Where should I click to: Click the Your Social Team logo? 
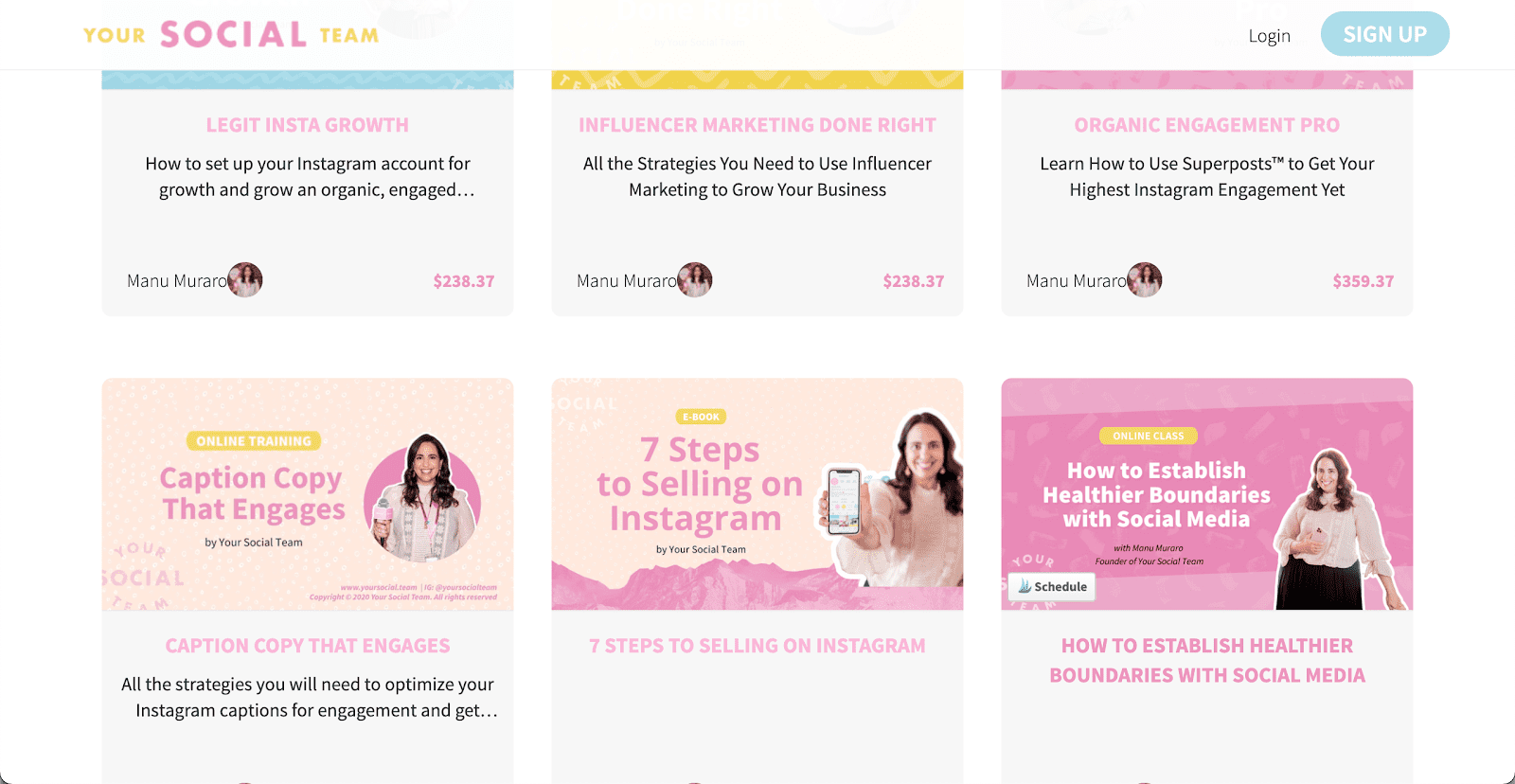coord(231,34)
